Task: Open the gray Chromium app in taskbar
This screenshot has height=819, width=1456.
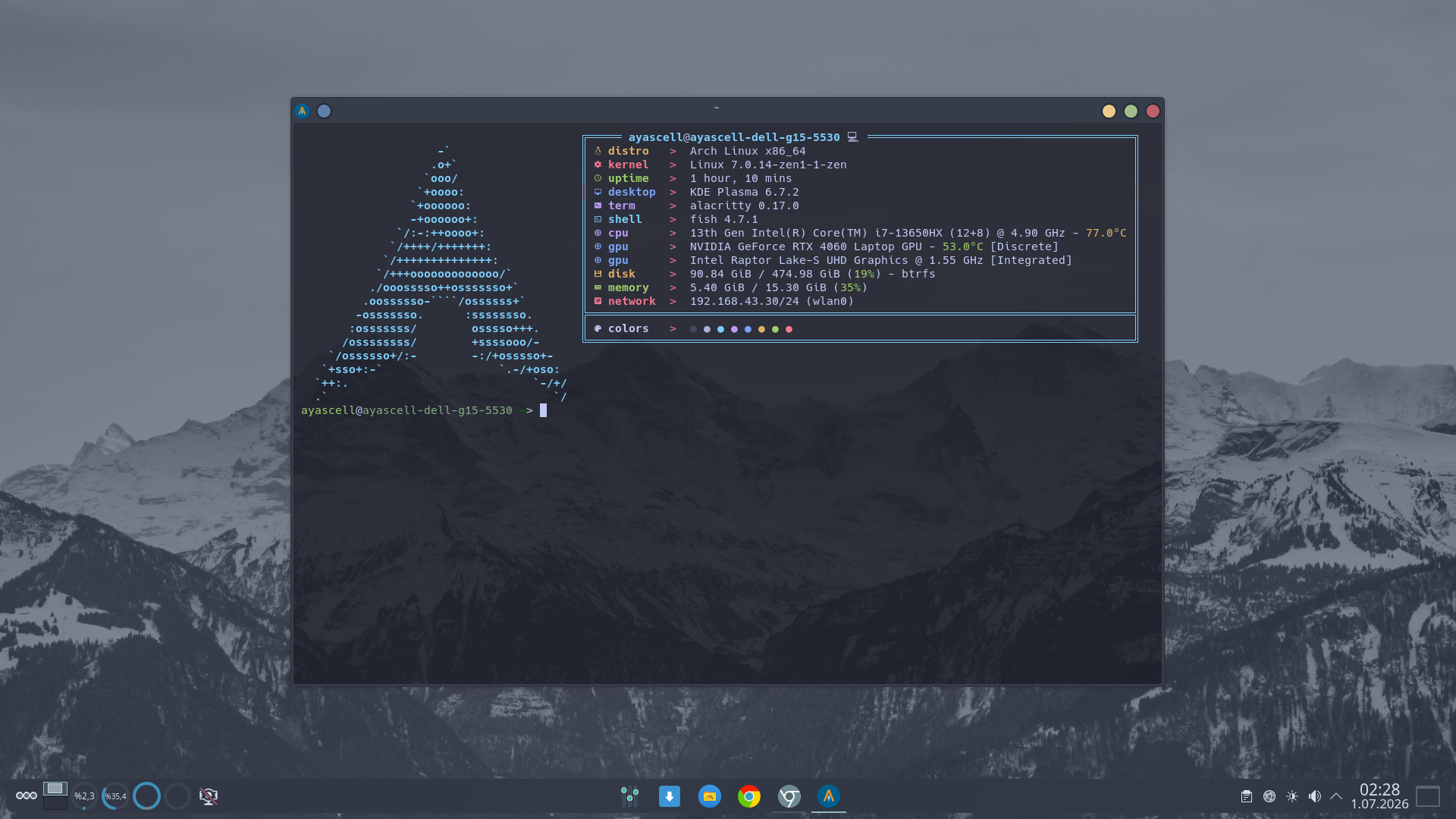Action: (x=789, y=796)
